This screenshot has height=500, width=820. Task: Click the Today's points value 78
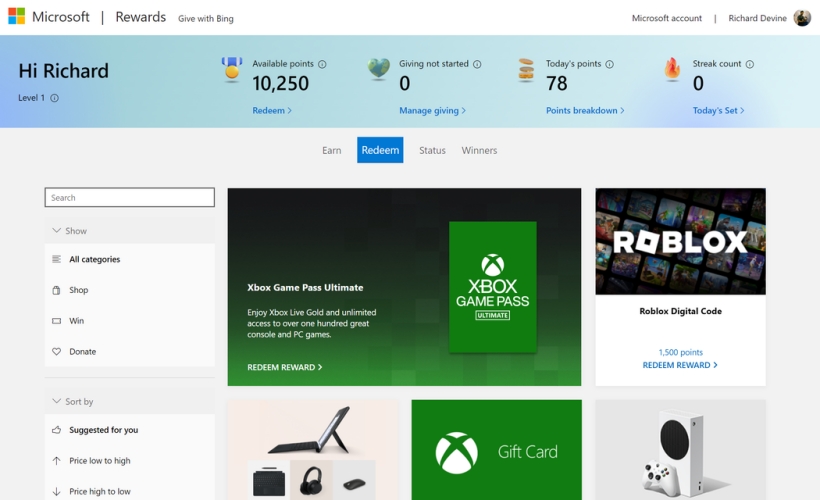(x=556, y=83)
